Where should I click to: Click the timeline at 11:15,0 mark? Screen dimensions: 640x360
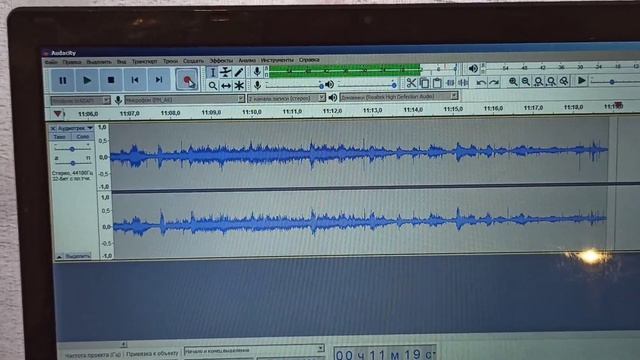click(453, 109)
